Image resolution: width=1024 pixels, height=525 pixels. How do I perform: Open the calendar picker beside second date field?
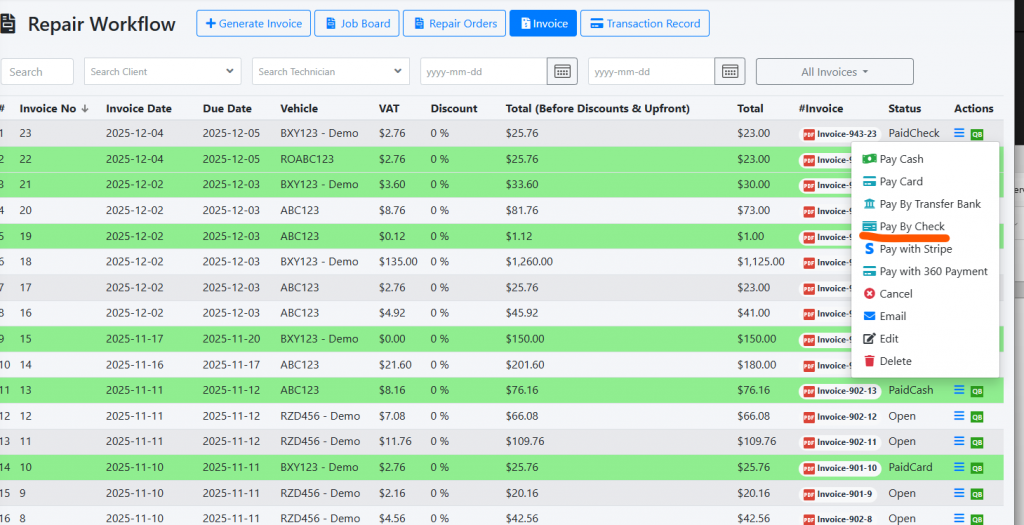pyautogui.click(x=730, y=71)
